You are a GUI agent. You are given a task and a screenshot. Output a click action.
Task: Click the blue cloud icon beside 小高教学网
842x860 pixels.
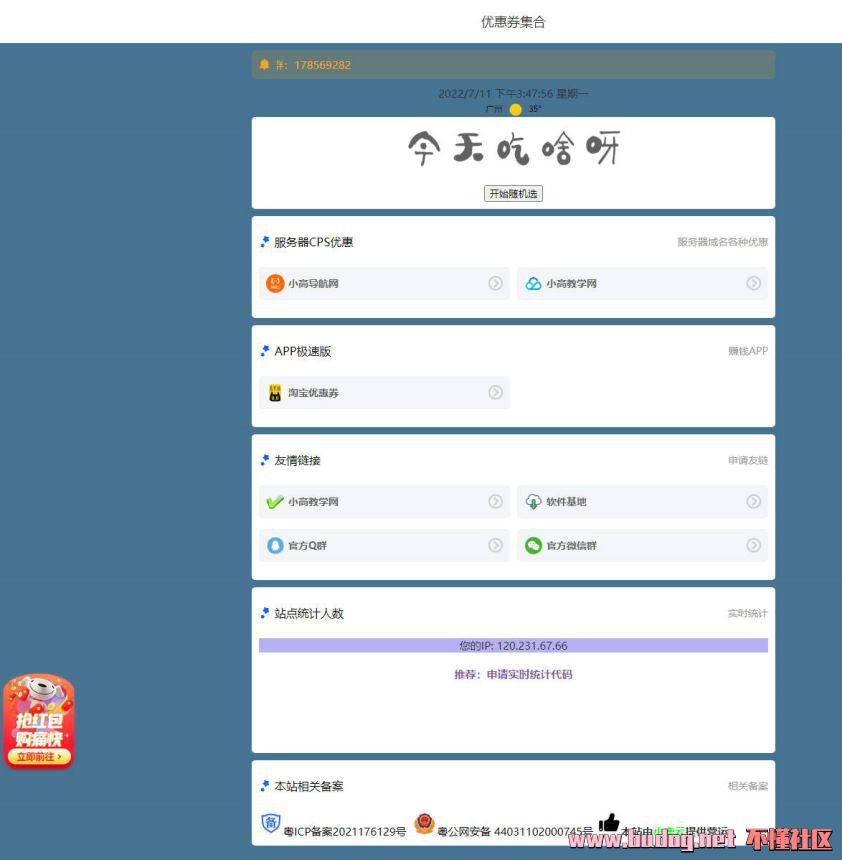pos(533,284)
